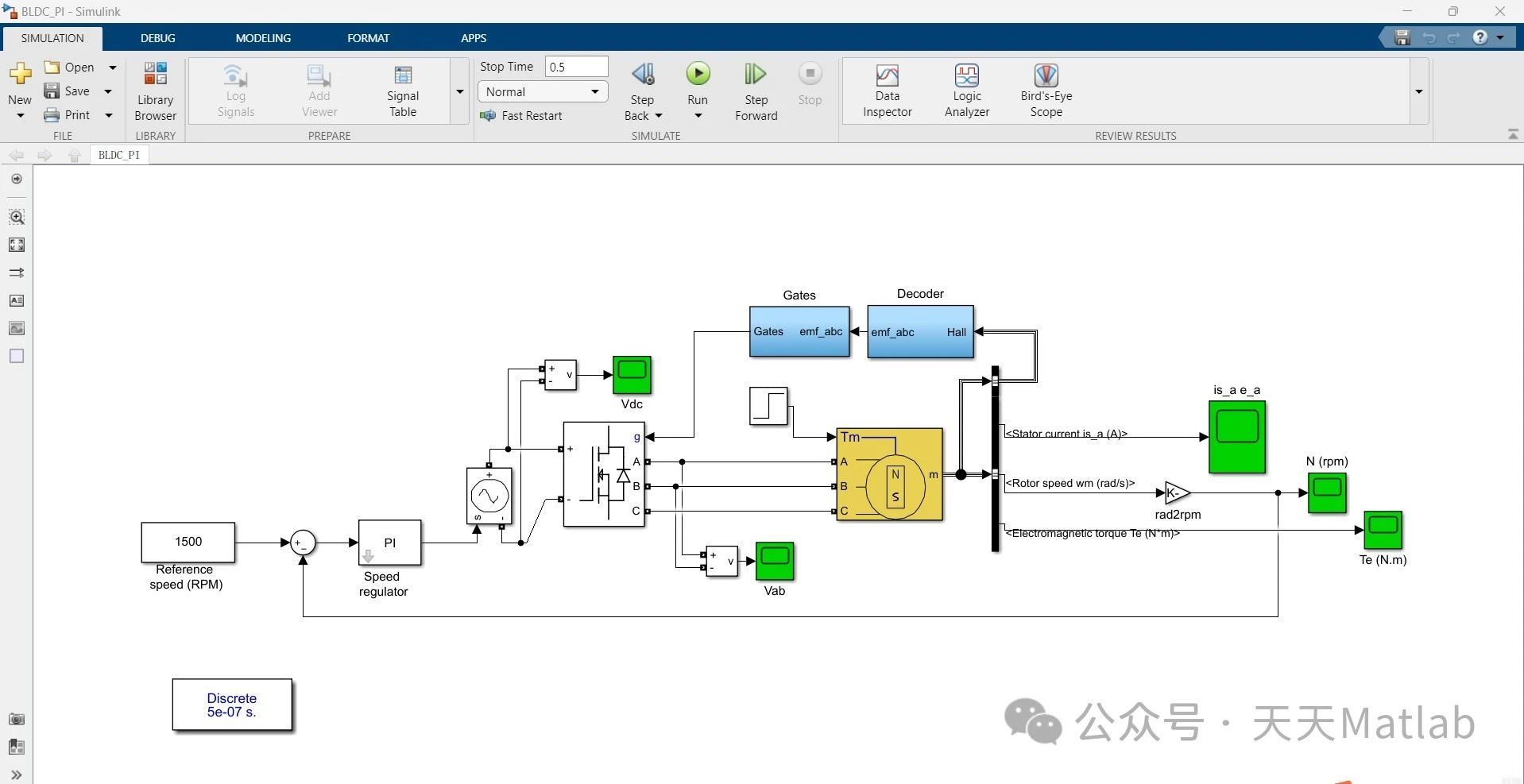
Task: Activate the zoom tool in the palette
Action: coord(17,217)
